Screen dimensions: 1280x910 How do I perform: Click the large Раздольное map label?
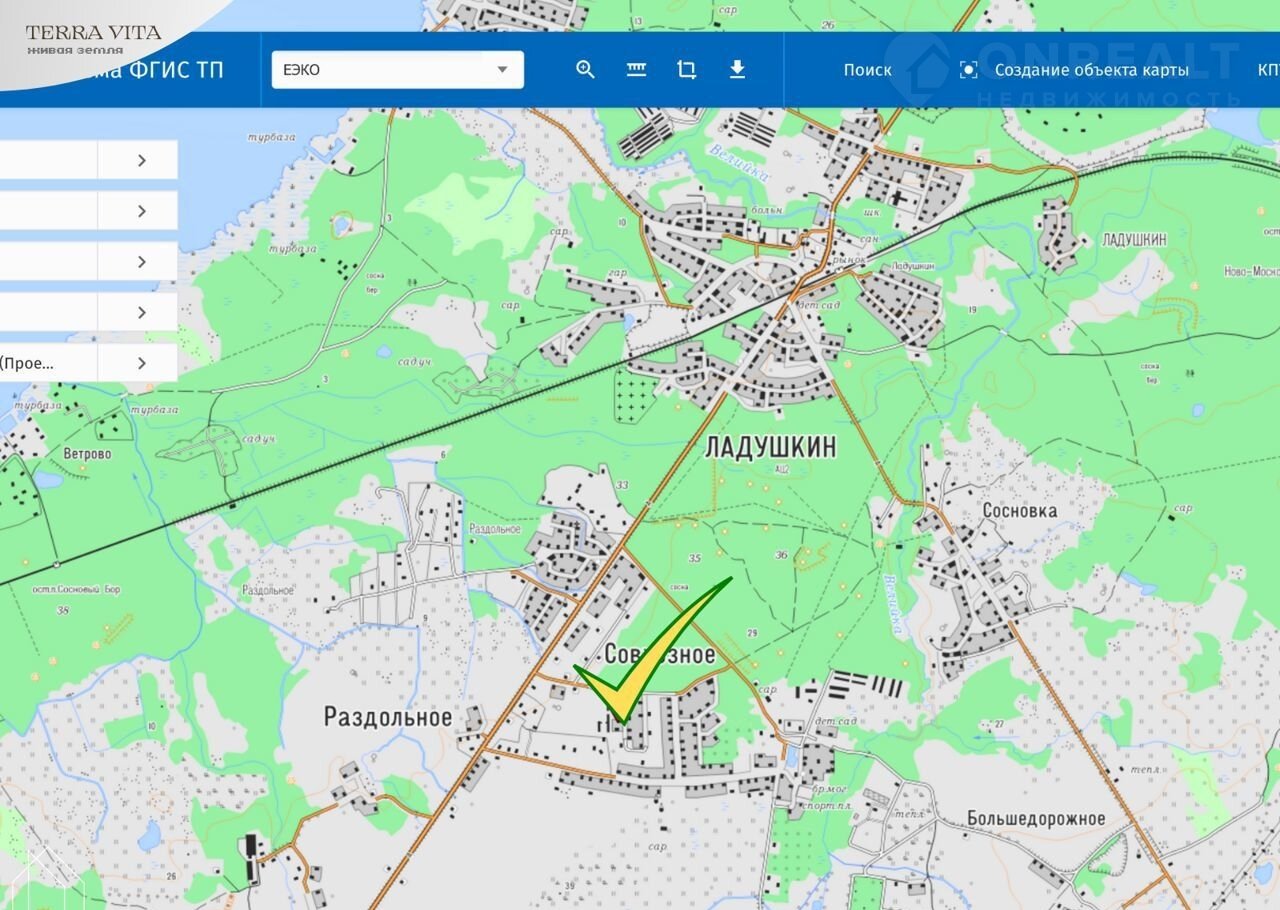(x=387, y=717)
